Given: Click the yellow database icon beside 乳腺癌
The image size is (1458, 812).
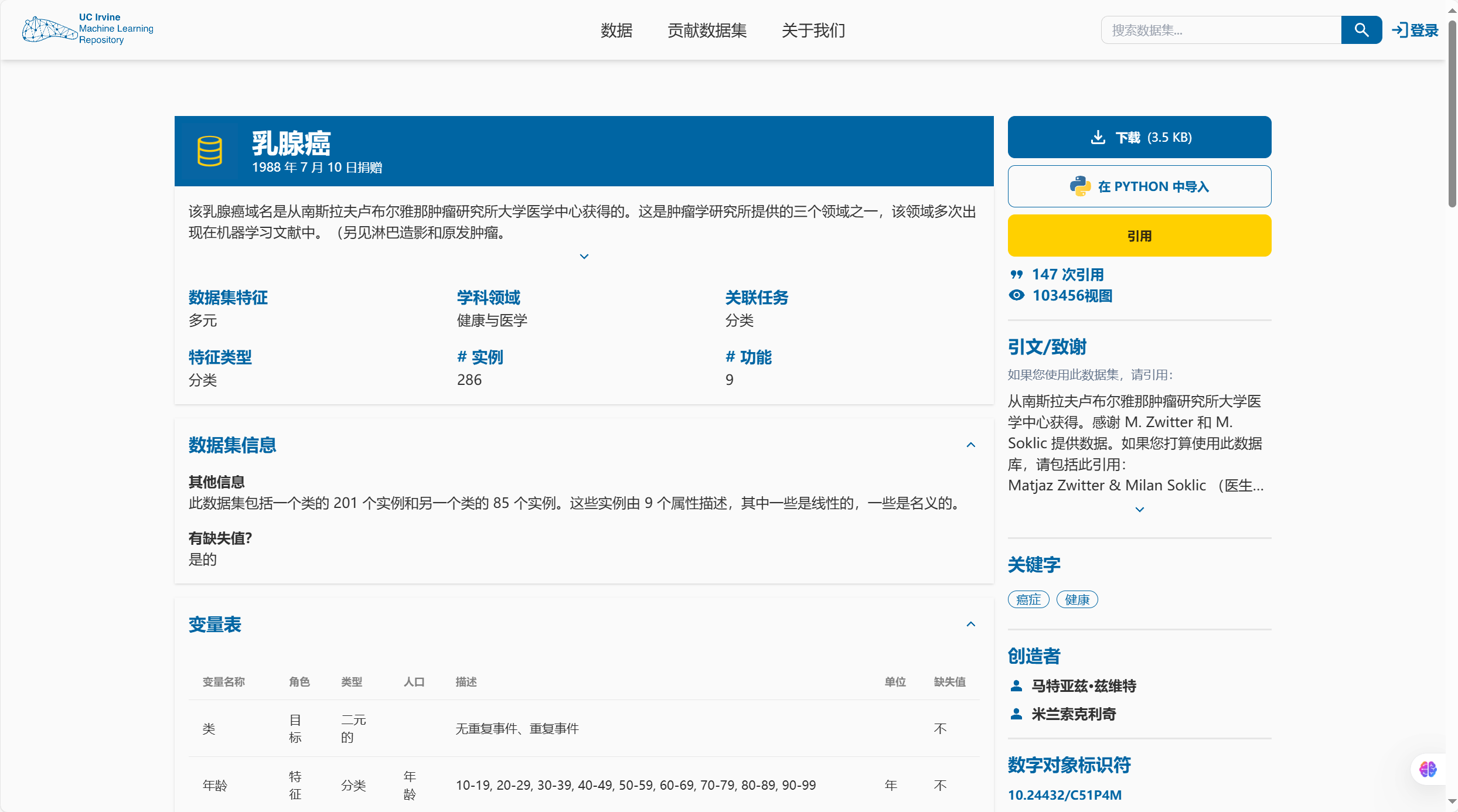Looking at the screenshot, I should [x=209, y=151].
